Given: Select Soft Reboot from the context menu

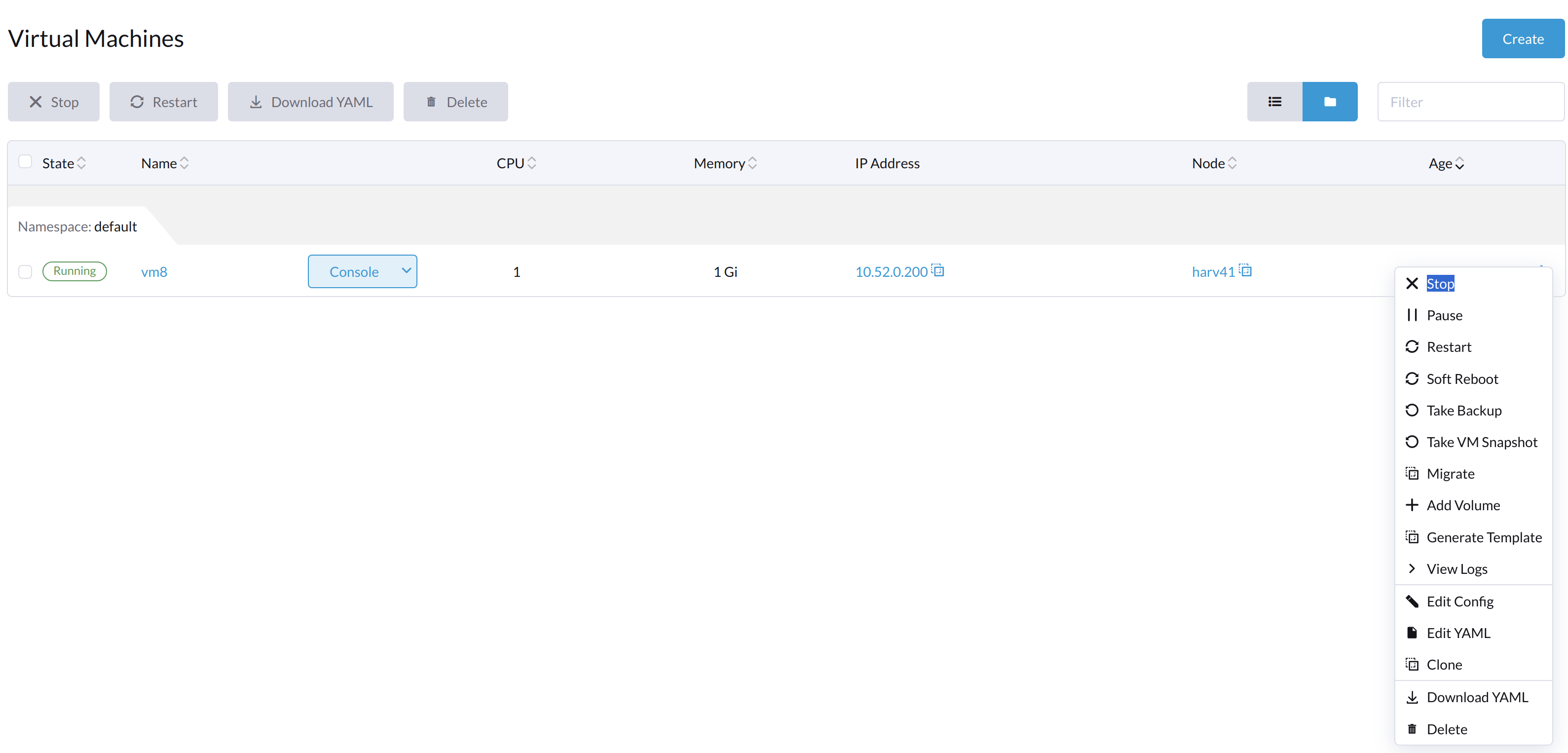Looking at the screenshot, I should click(x=1463, y=378).
